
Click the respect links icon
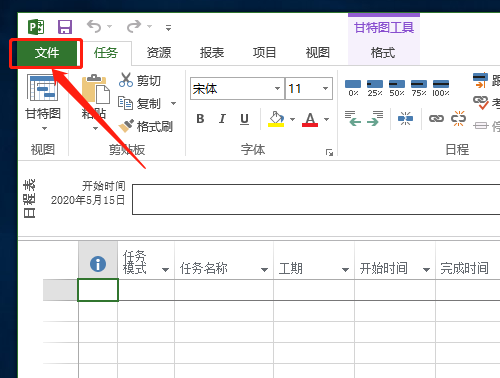481,102
